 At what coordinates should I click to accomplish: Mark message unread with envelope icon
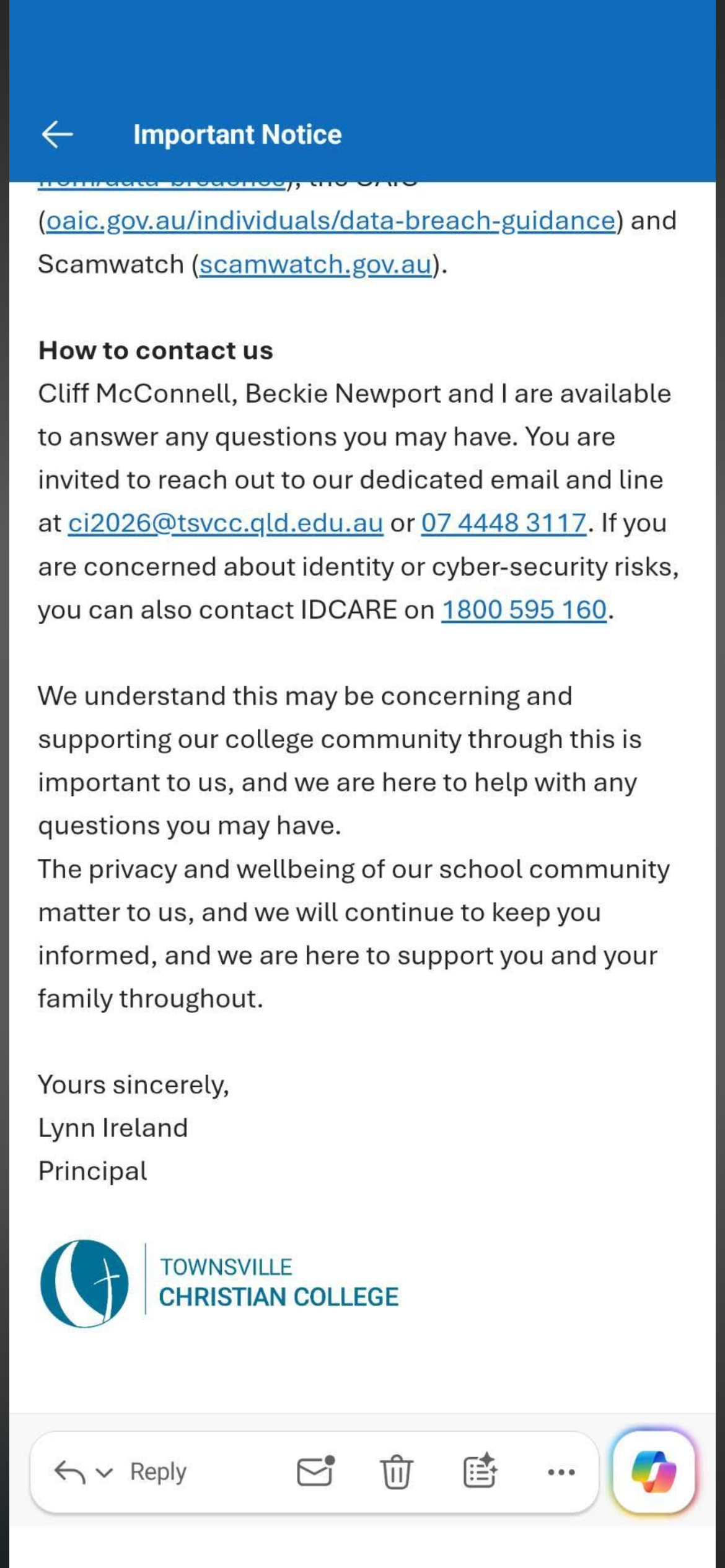click(315, 1471)
